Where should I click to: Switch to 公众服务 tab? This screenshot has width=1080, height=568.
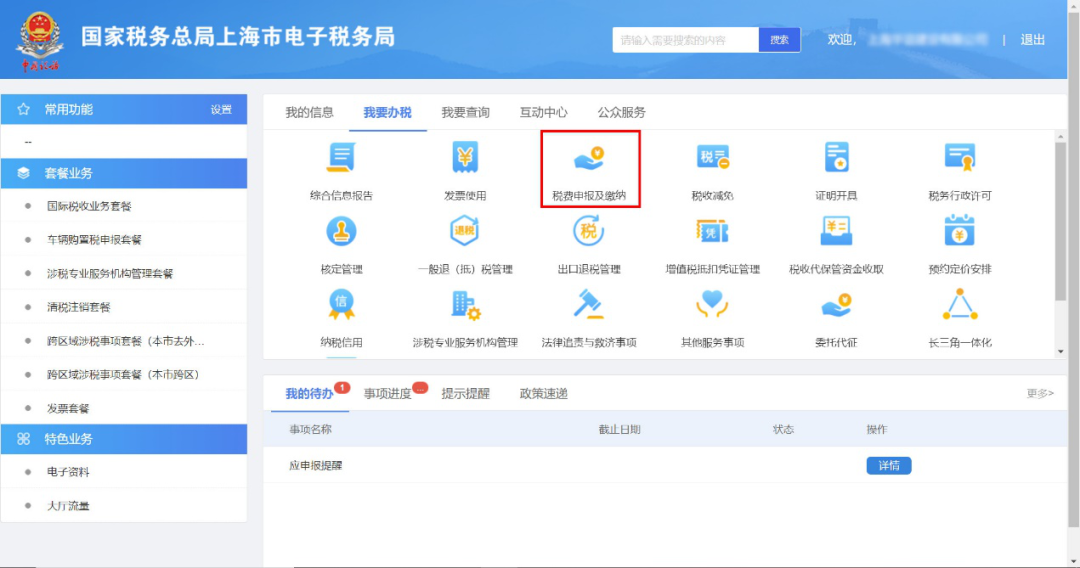pyautogui.click(x=621, y=112)
